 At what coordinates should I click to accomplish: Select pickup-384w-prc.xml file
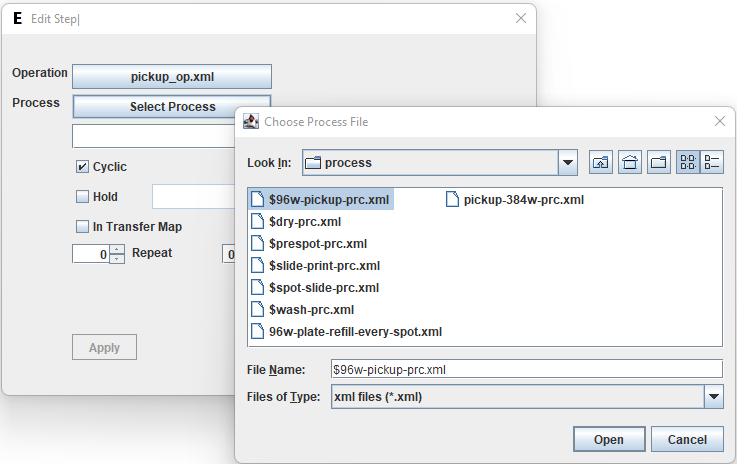(x=523, y=200)
